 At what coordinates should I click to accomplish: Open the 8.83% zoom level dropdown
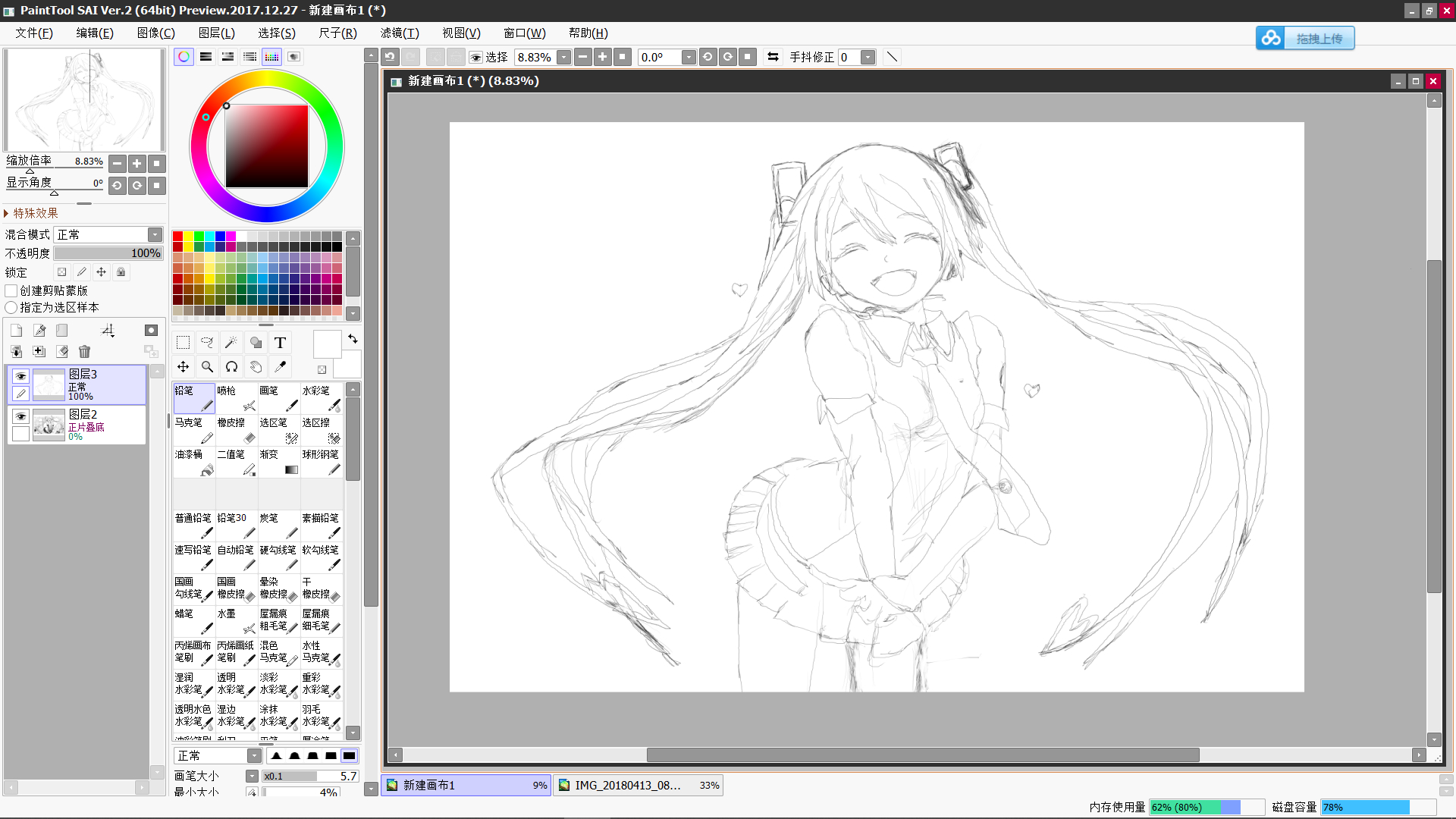(x=563, y=58)
